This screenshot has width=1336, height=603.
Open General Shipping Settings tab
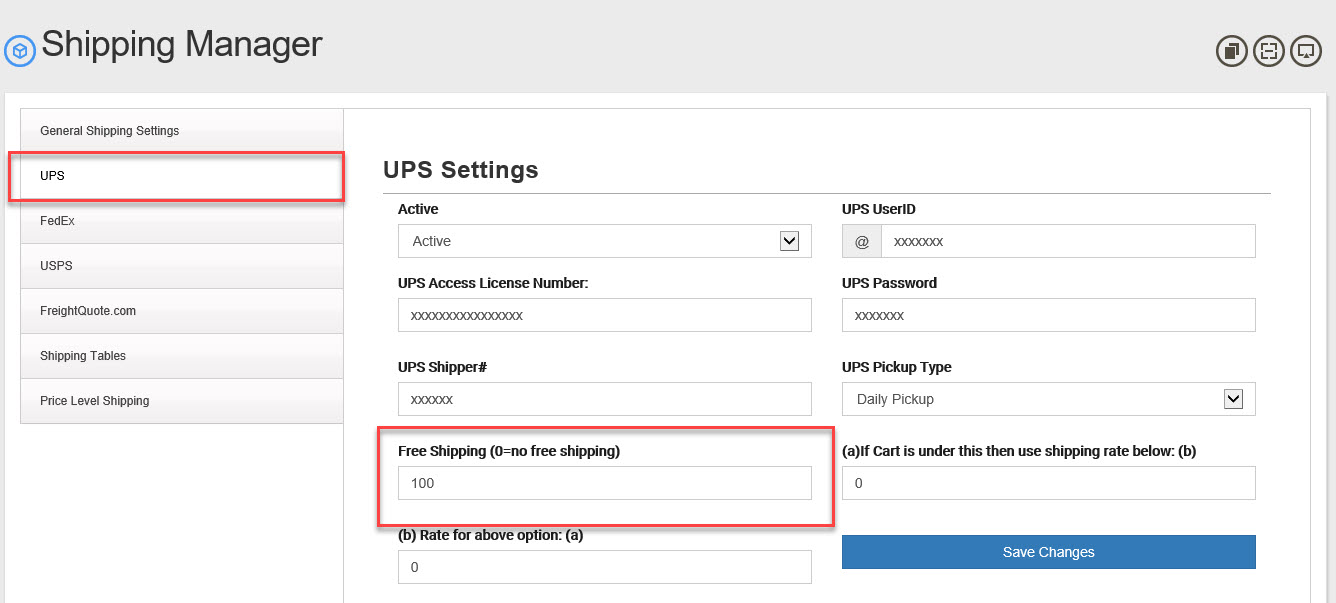pos(110,131)
